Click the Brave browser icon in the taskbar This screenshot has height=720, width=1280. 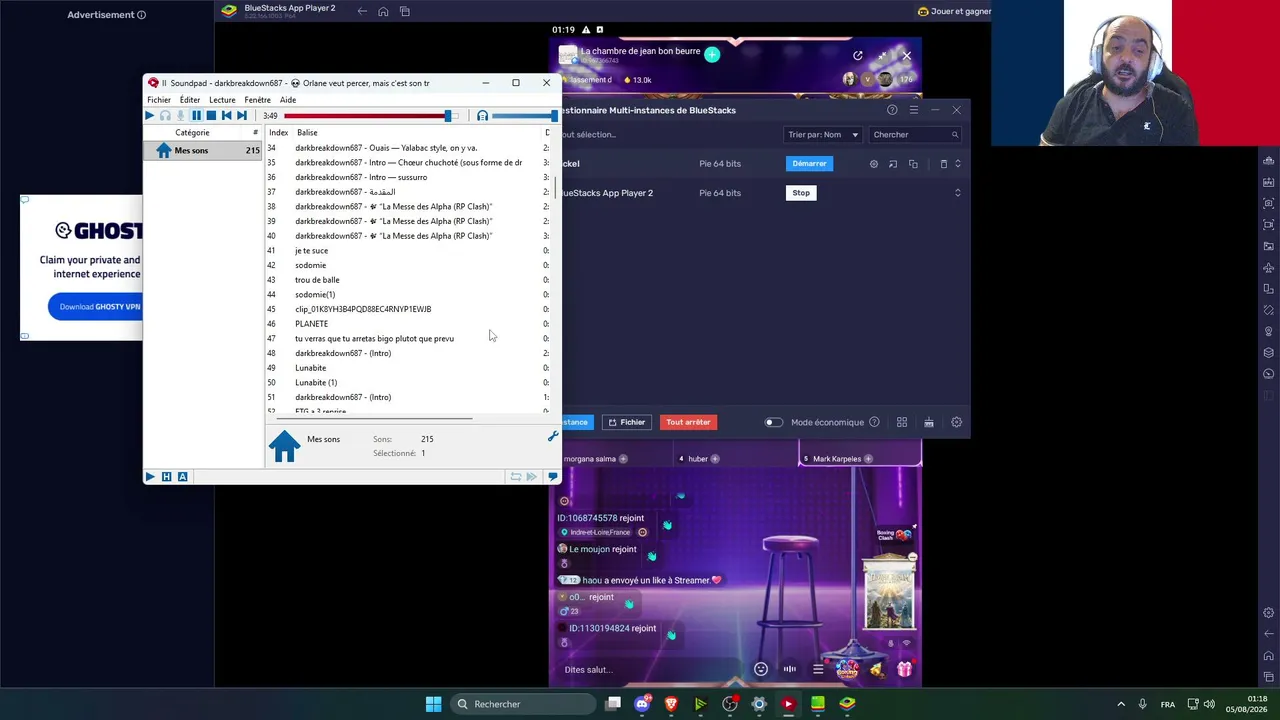671,704
